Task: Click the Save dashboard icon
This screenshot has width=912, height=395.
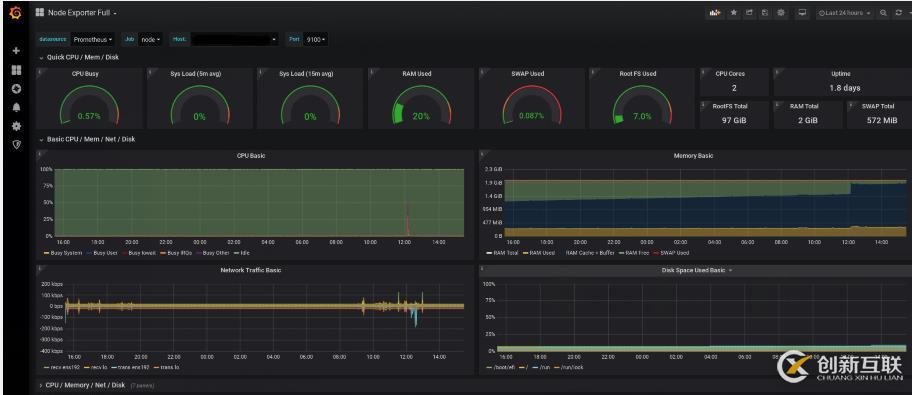Action: coord(765,13)
